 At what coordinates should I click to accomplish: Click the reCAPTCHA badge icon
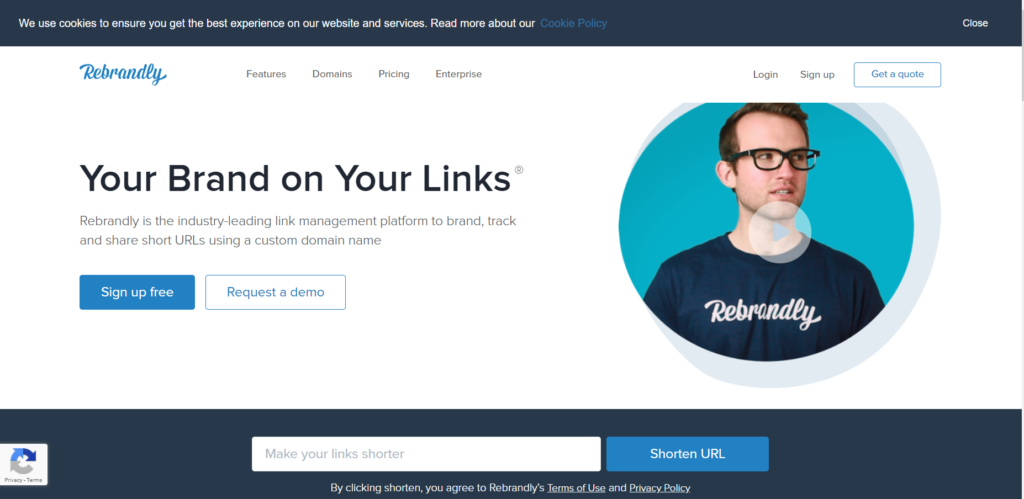coord(23,461)
